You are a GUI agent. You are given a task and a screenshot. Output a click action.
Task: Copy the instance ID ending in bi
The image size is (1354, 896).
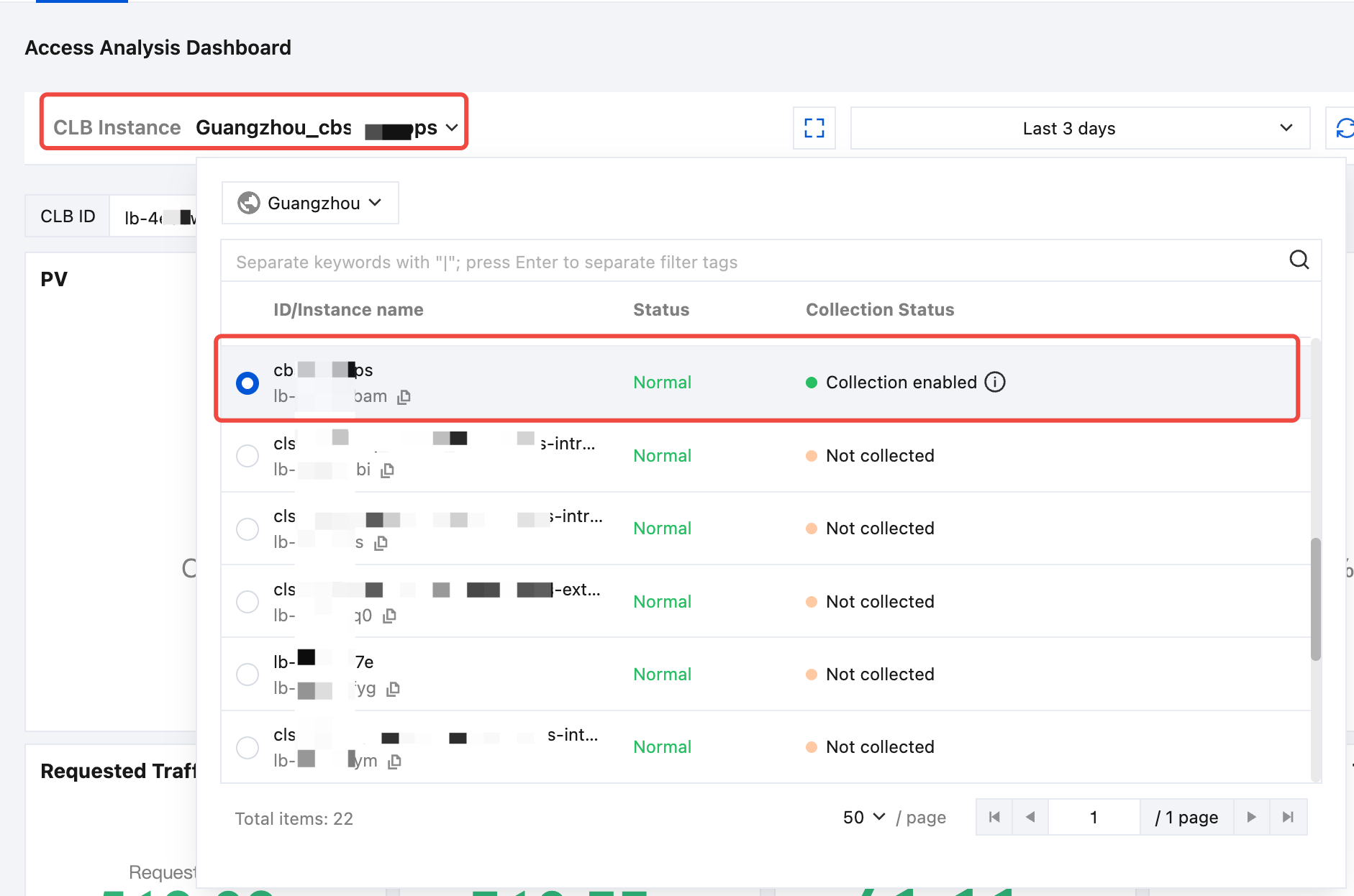(388, 470)
